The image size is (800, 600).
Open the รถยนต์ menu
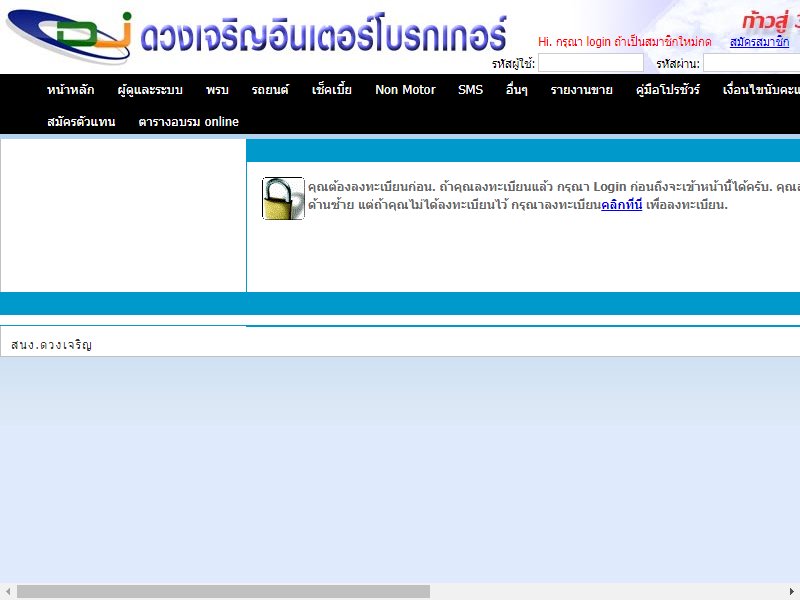pos(270,90)
